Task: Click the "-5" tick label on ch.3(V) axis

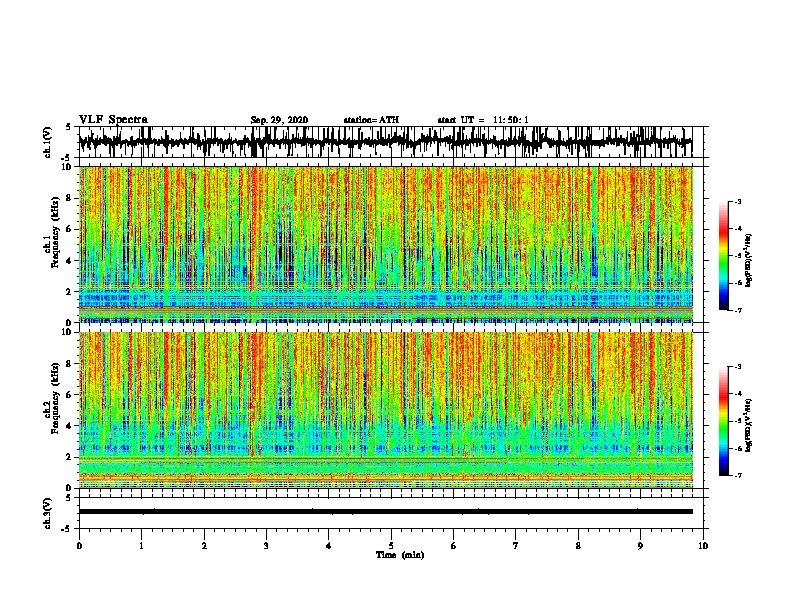Action: (68, 529)
